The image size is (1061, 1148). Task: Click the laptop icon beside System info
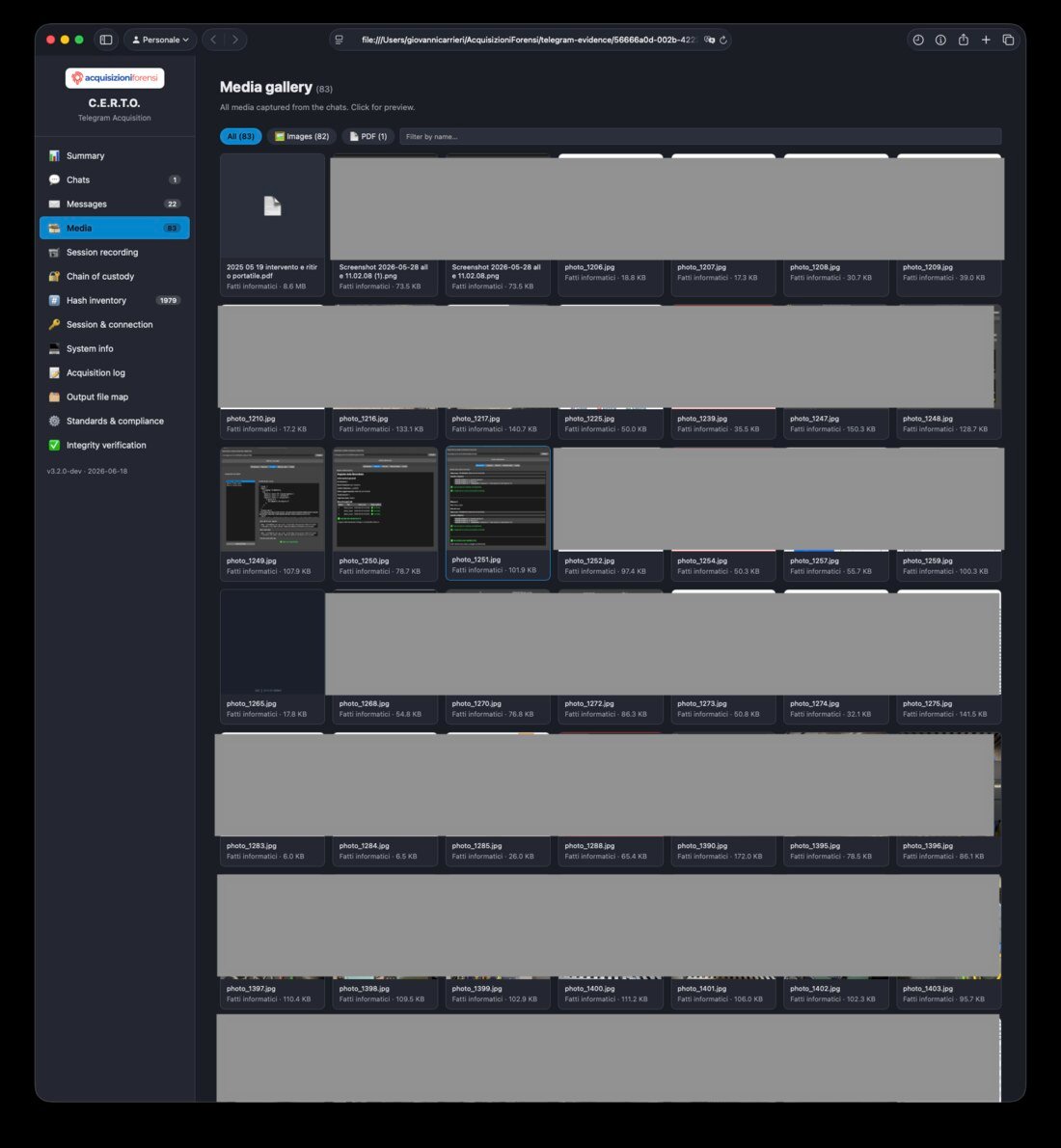click(54, 348)
